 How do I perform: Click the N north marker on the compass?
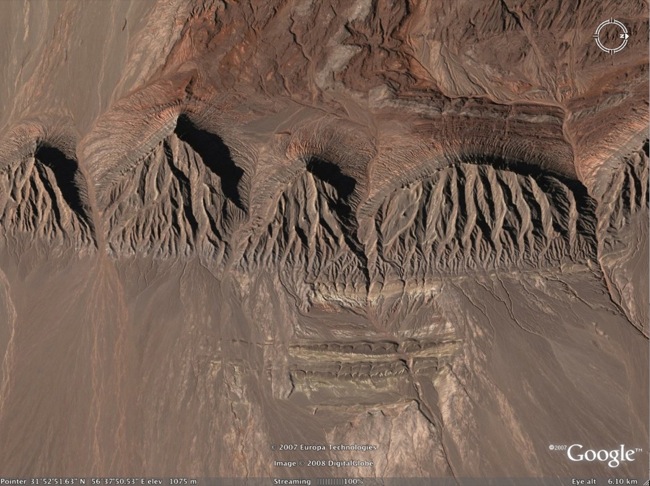(621, 36)
